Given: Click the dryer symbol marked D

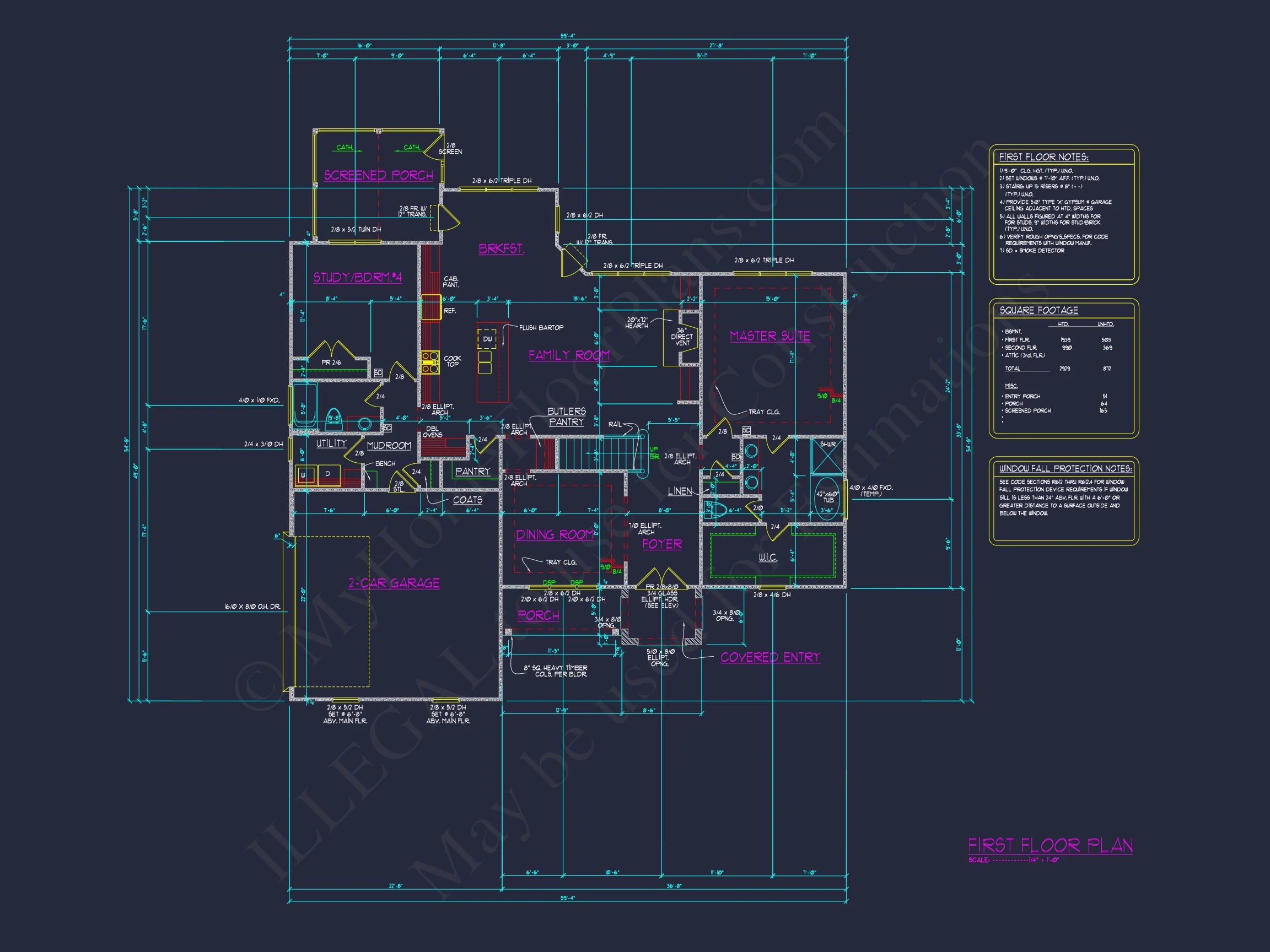Looking at the screenshot, I should (x=328, y=474).
